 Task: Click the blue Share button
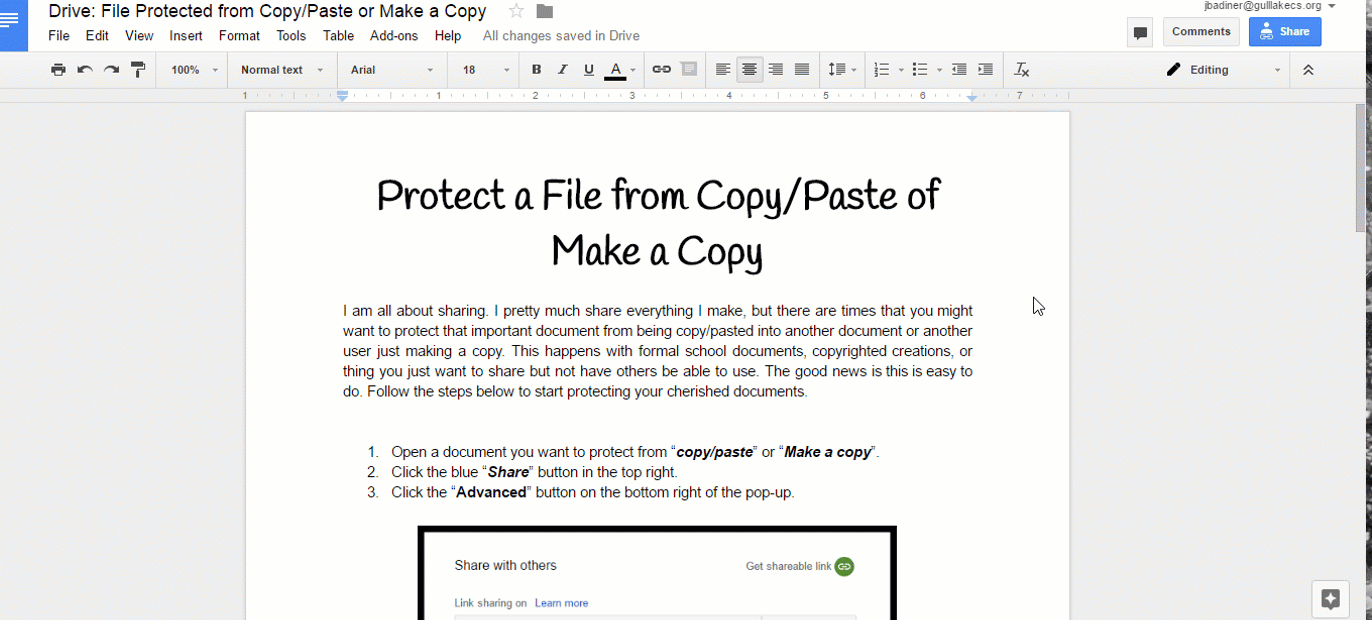pos(1284,32)
